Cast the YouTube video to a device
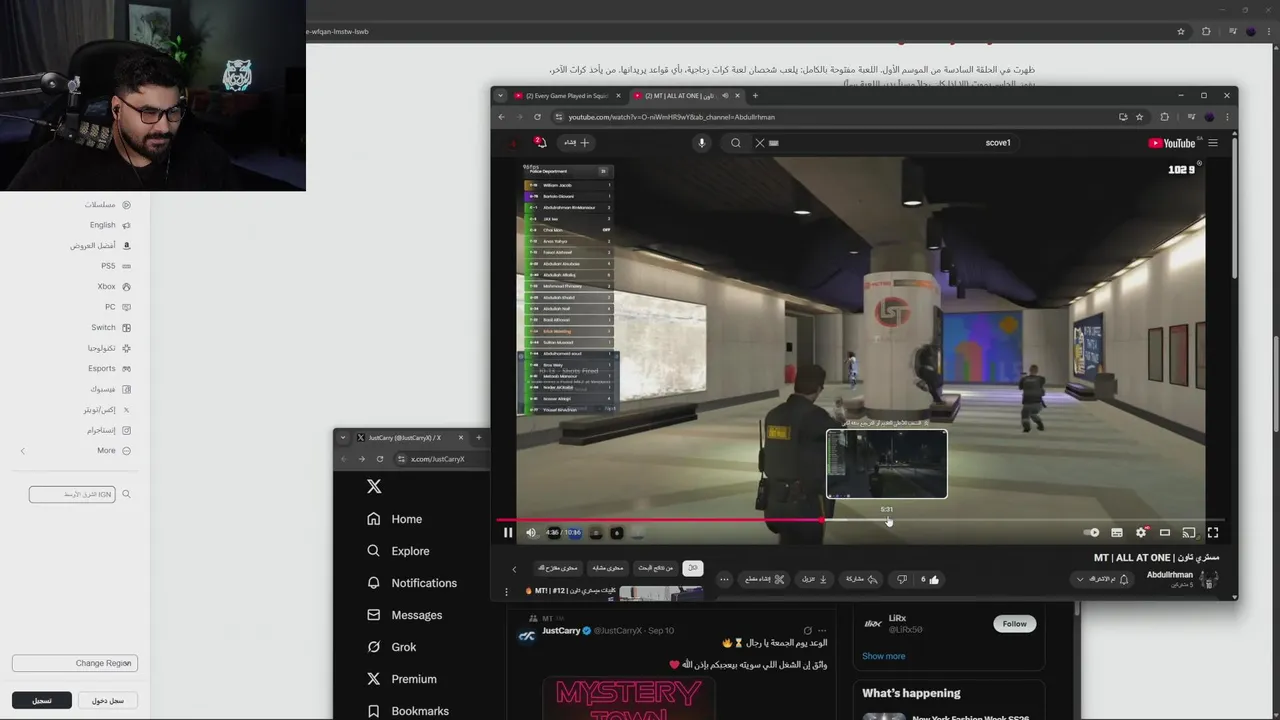Screen dimensions: 1280x720 click(x=1189, y=533)
